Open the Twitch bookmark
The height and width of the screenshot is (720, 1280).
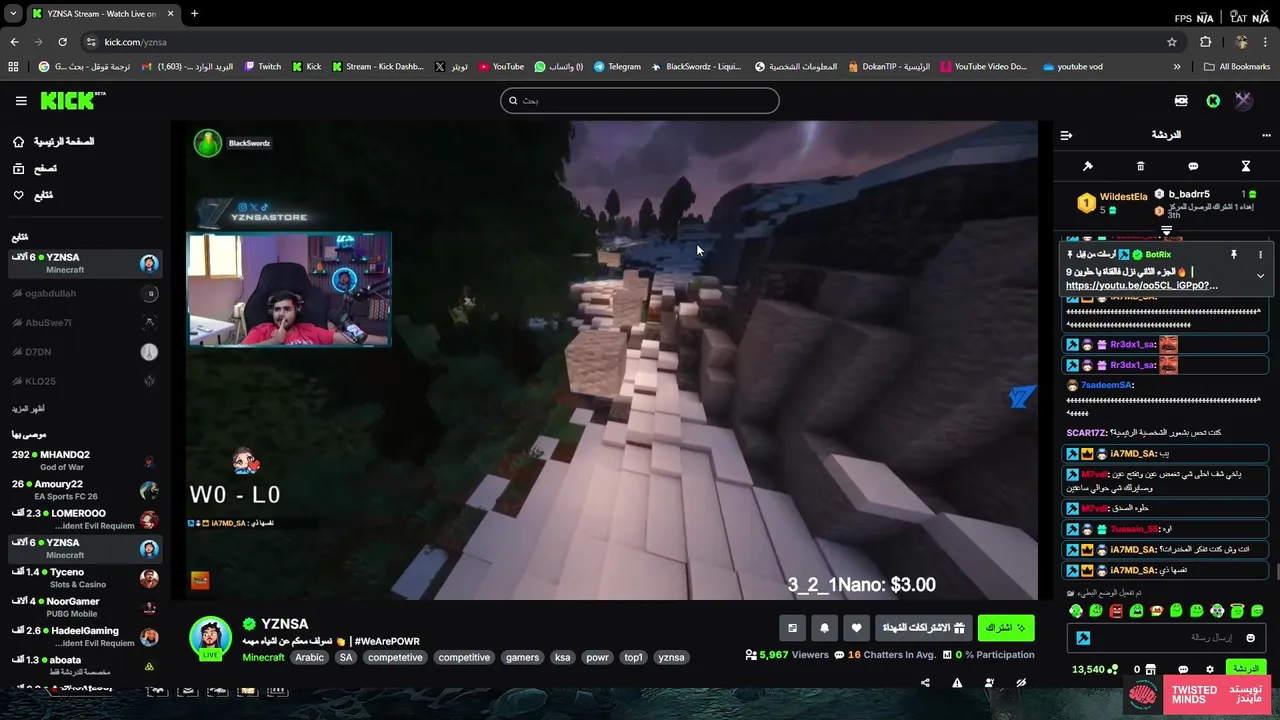point(262,67)
